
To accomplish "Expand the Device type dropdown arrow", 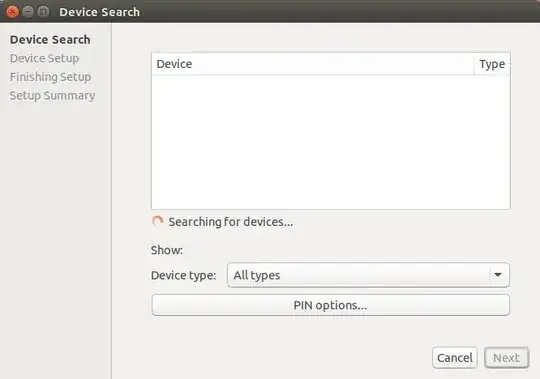I will coord(498,275).
